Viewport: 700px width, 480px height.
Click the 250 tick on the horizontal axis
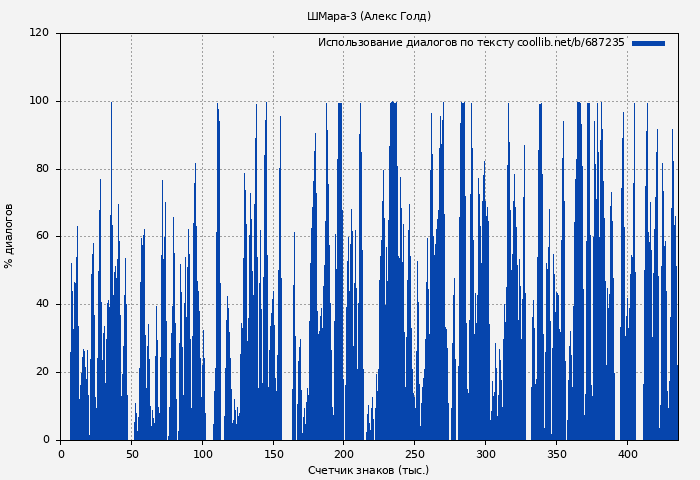(x=415, y=453)
